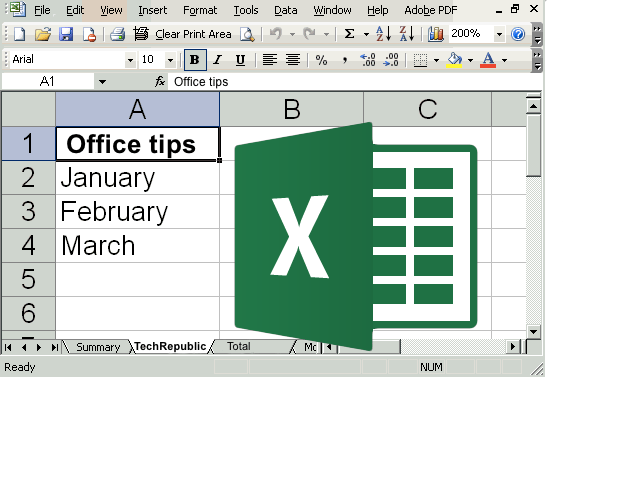The image size is (620, 485).
Task: Expand the 200% zoom dropdown
Action: click(x=499, y=34)
